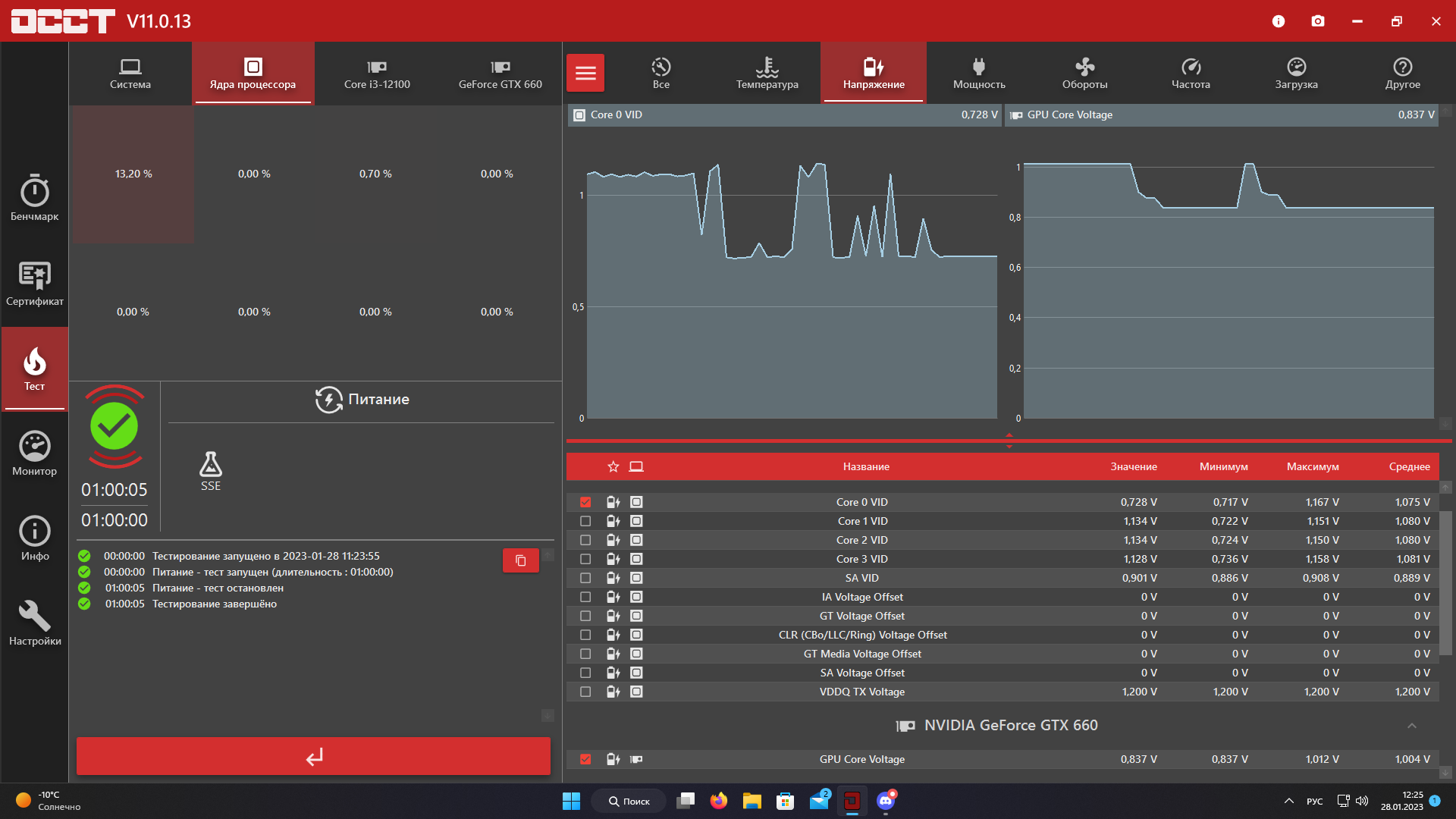Click the chip icon in SA VID row
The height and width of the screenshot is (819, 1456).
[636, 578]
